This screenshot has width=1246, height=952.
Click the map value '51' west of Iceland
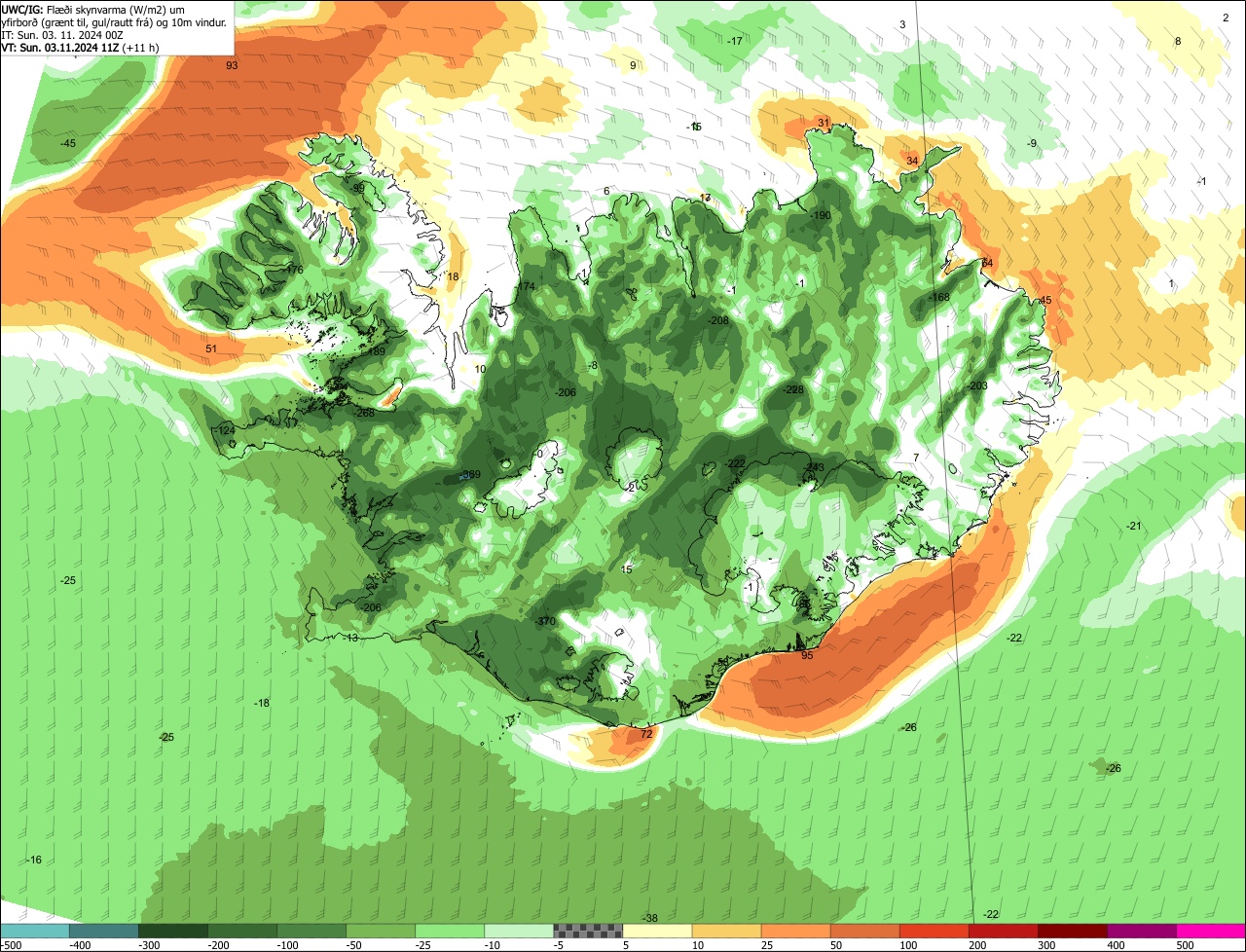click(x=211, y=348)
